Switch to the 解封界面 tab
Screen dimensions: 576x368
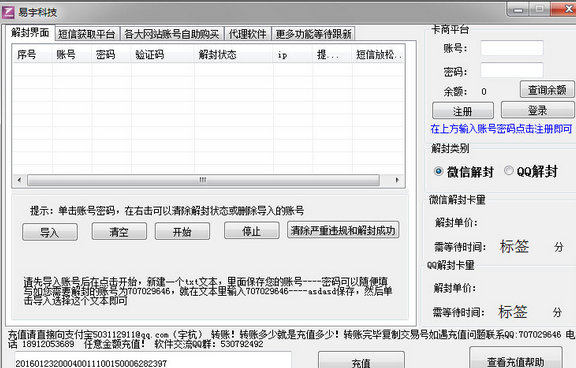(30, 33)
